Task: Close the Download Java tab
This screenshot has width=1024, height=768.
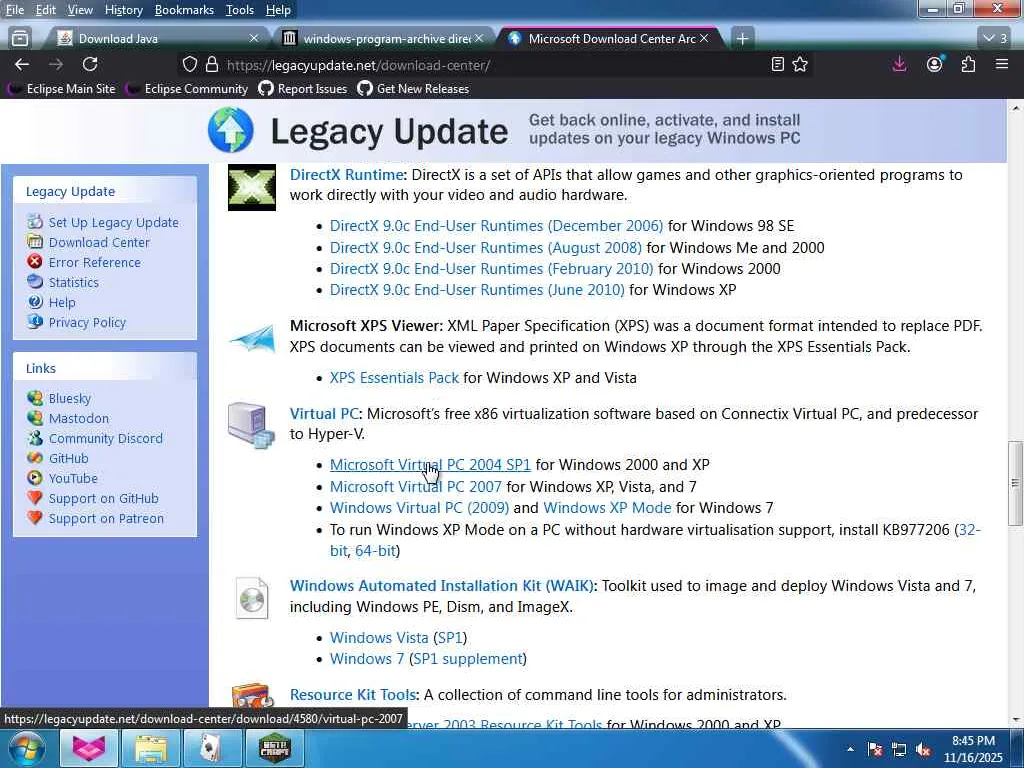Action: click(x=254, y=39)
